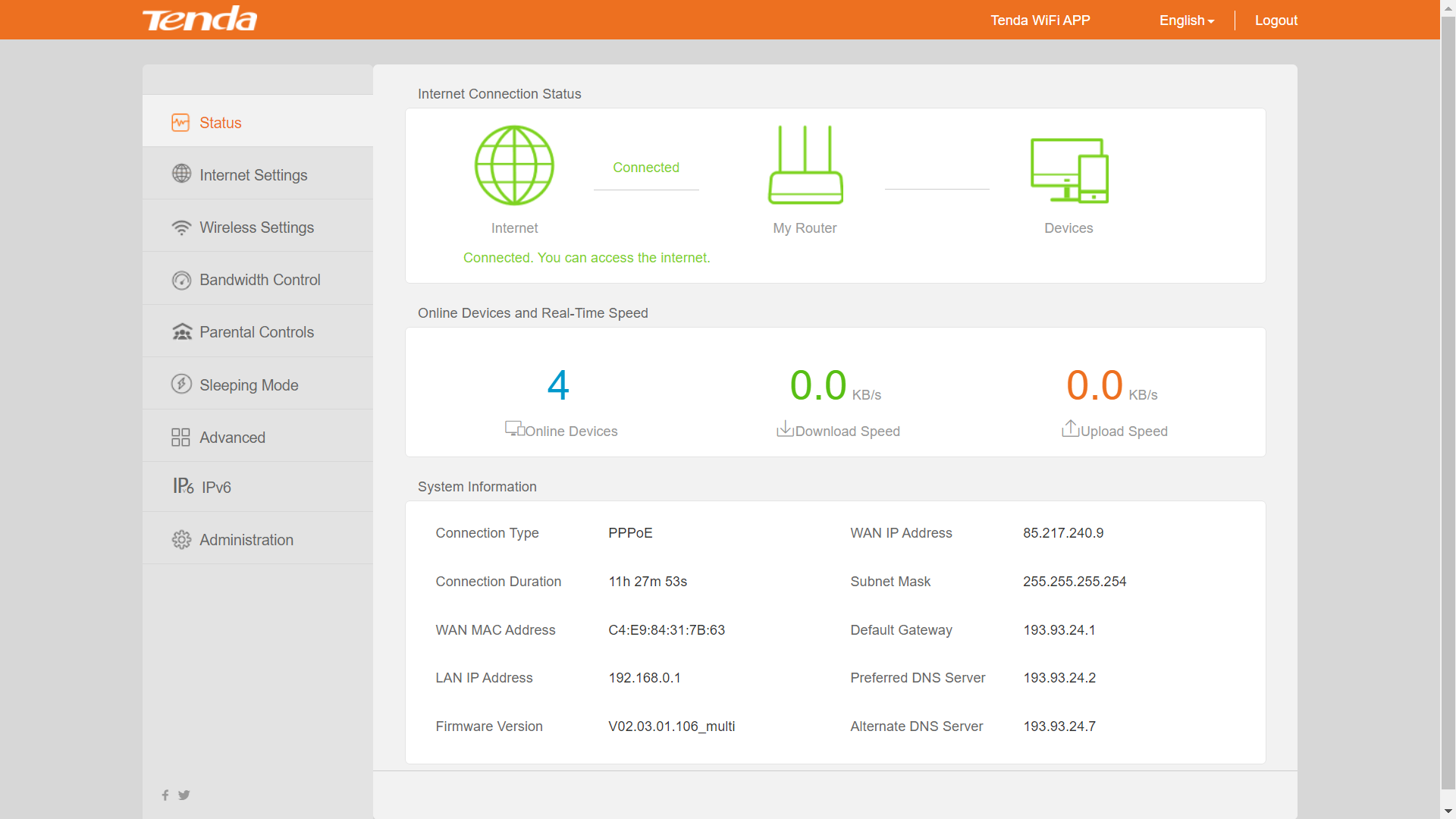The width and height of the screenshot is (1456, 819).
Task: Open Wireless Settings menu item
Action: [x=258, y=226]
